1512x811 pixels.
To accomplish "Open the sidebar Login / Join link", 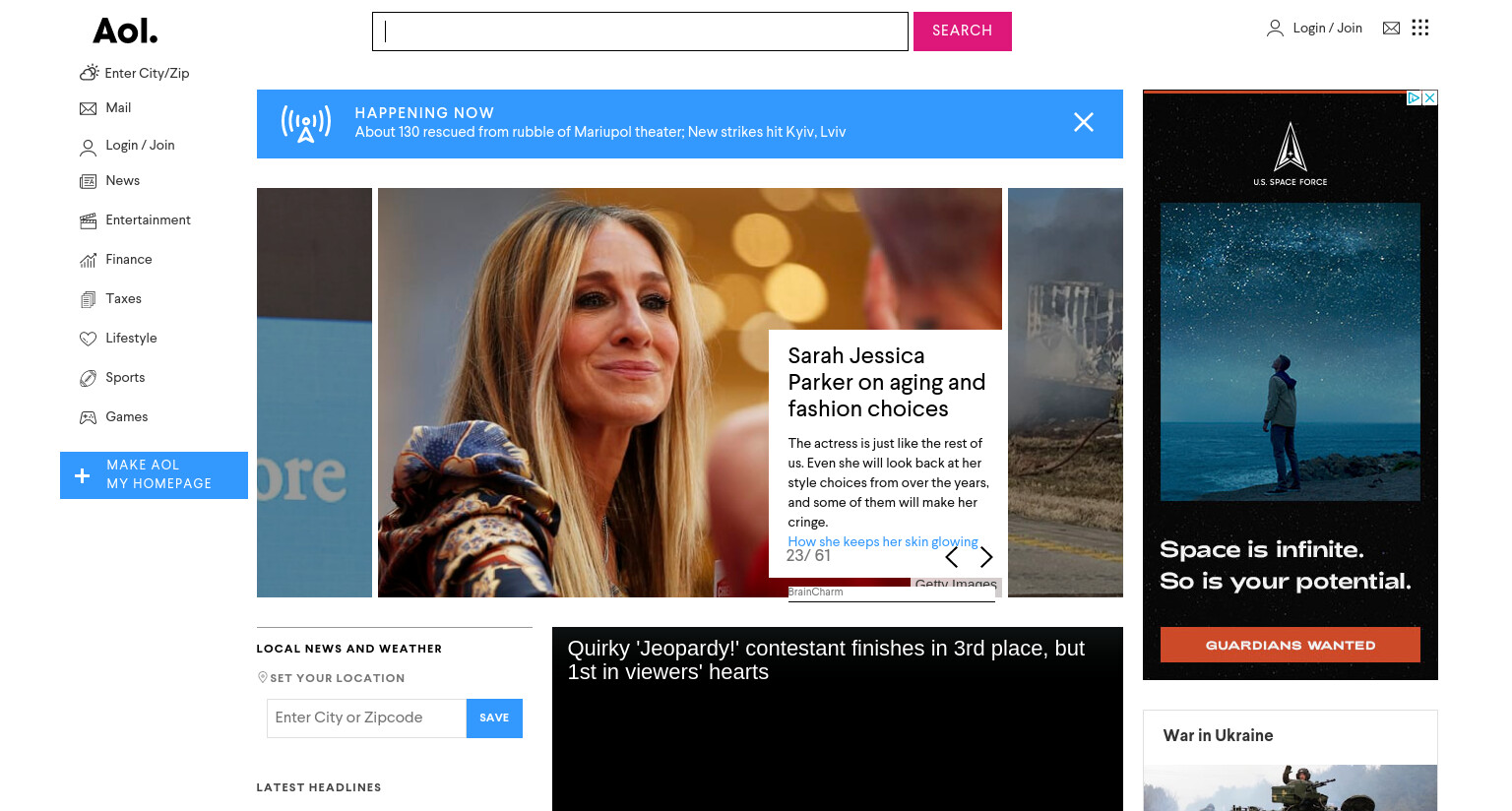I will click(140, 146).
